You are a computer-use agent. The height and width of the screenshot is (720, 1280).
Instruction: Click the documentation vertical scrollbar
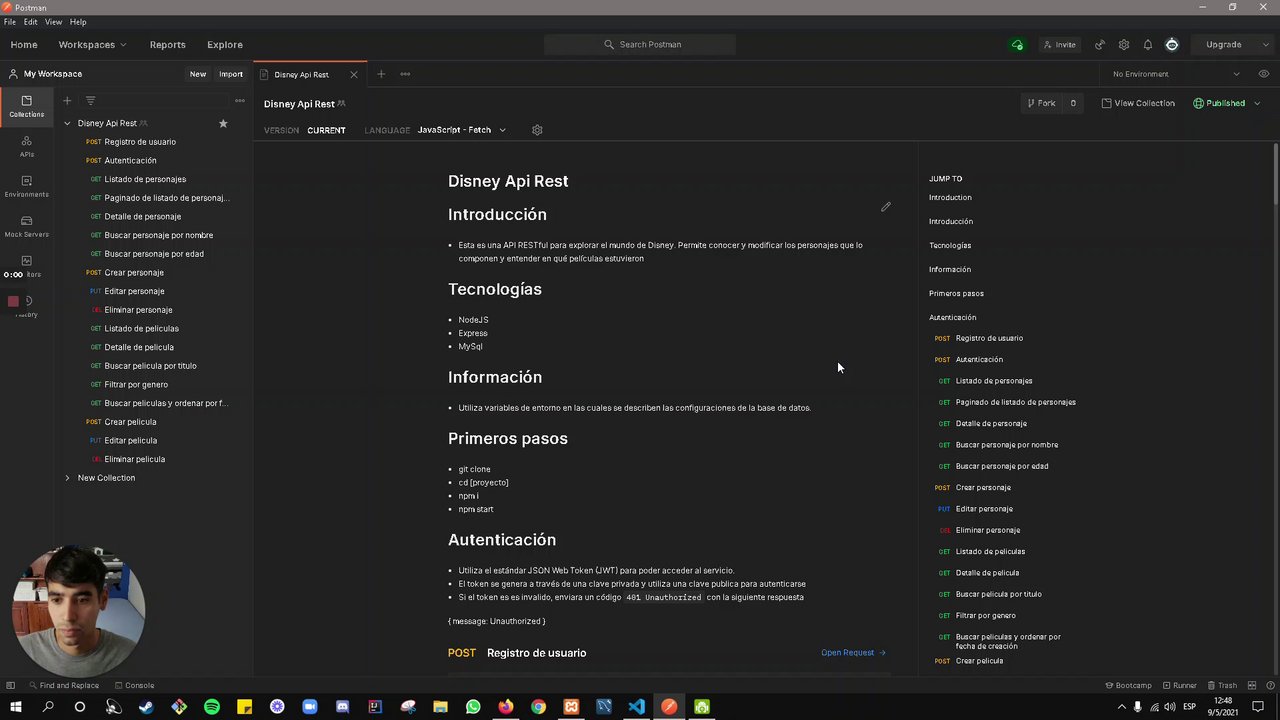(x=1275, y=175)
